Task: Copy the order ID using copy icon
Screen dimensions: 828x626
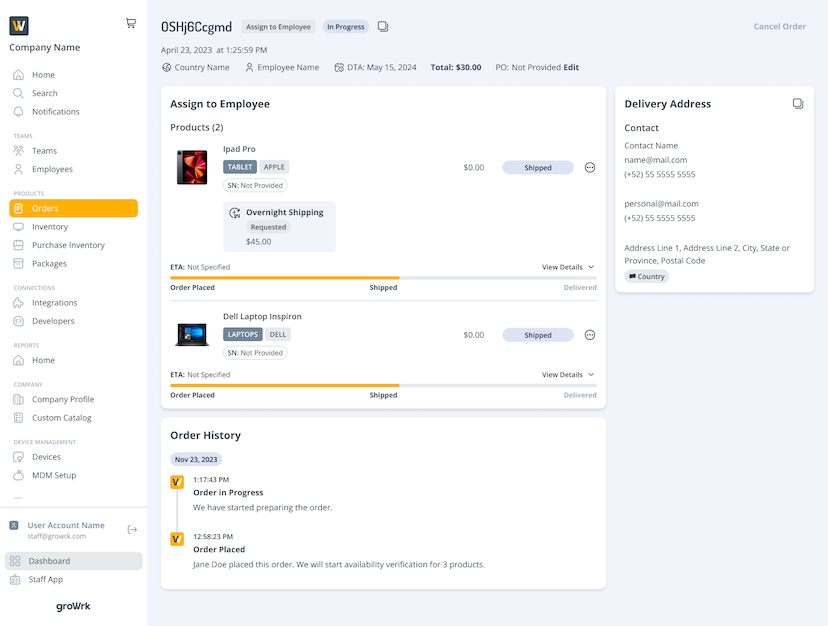Action: tap(383, 27)
